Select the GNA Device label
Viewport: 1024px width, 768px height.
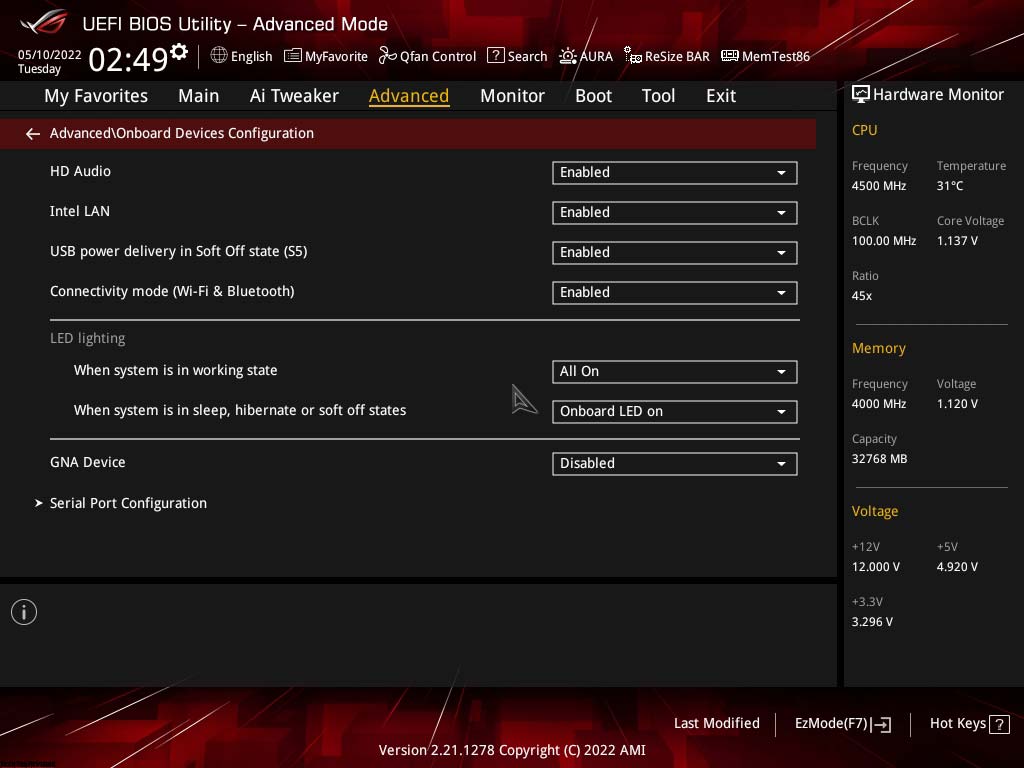pos(88,462)
